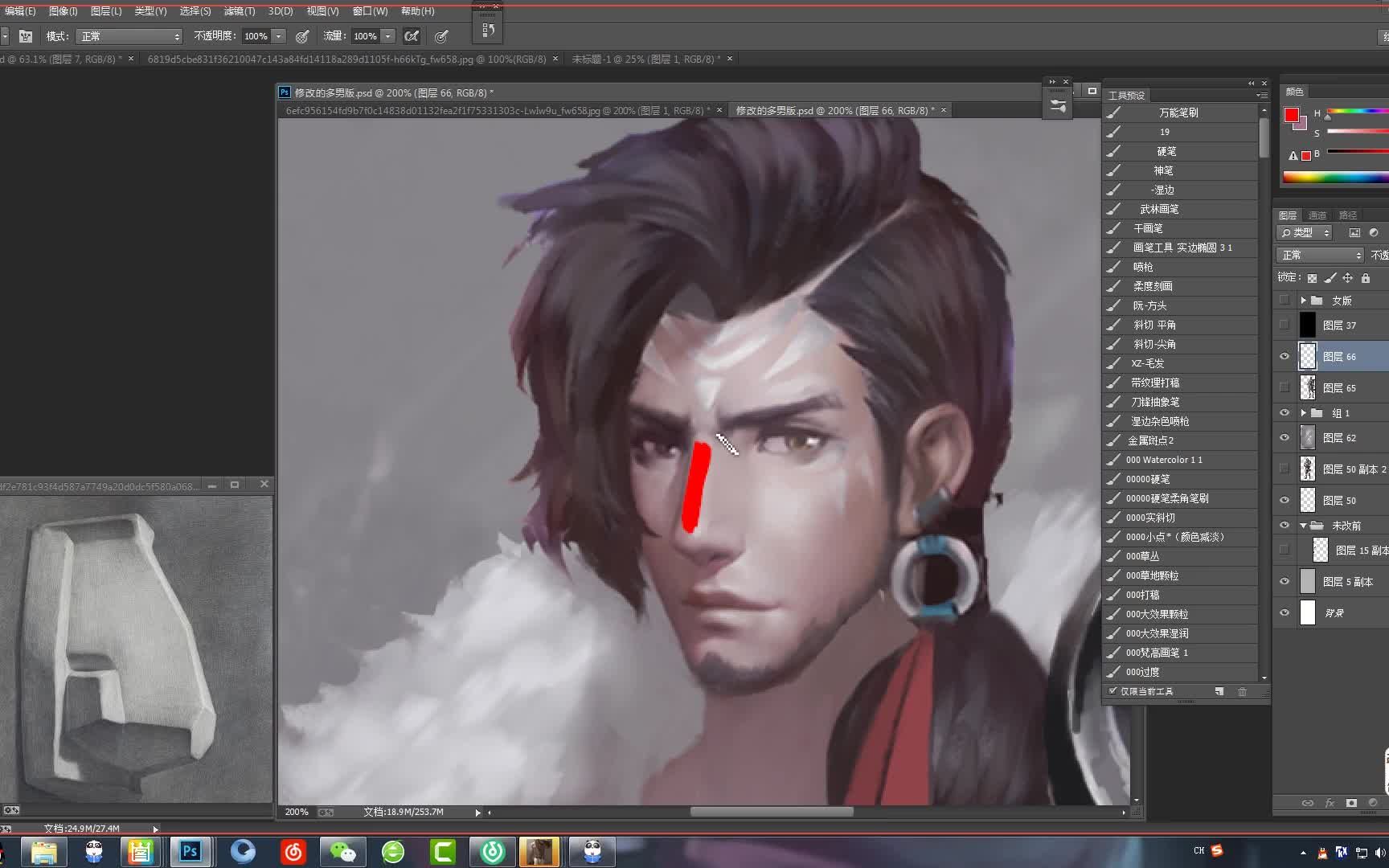Viewport: 1389px width, 868px height.
Task: Open the 窗口(W) menu
Action: 370,11
